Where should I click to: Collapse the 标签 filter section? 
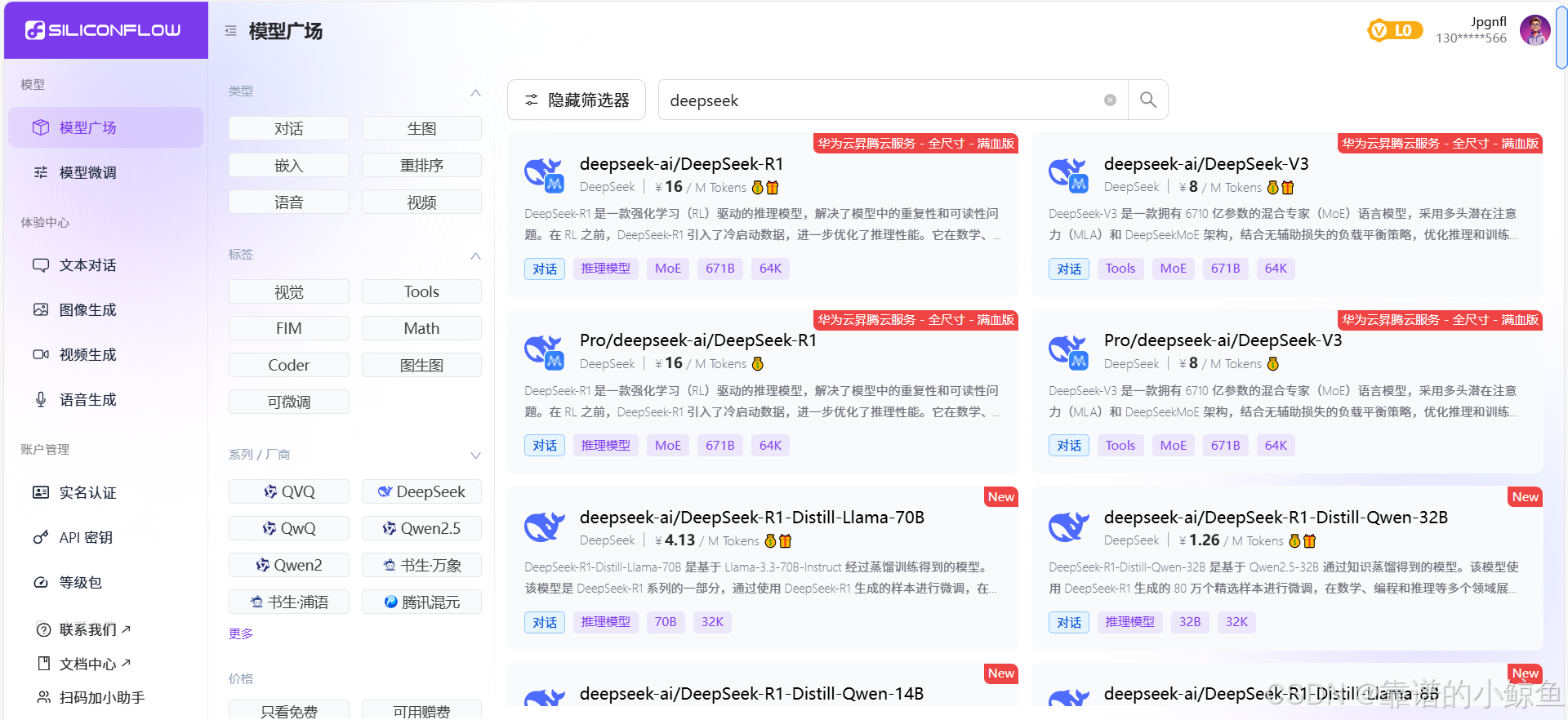pos(475,256)
